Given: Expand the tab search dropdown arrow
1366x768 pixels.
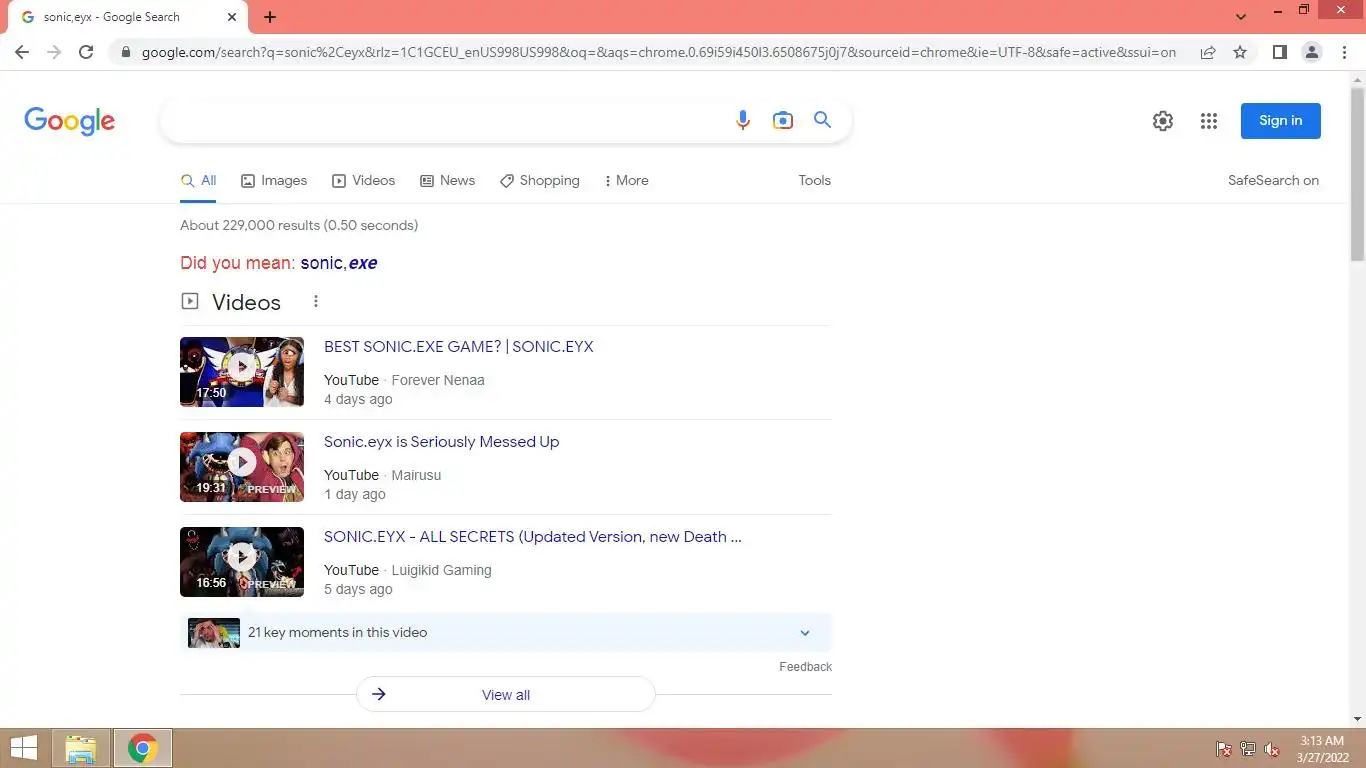Looking at the screenshot, I should [x=1241, y=17].
